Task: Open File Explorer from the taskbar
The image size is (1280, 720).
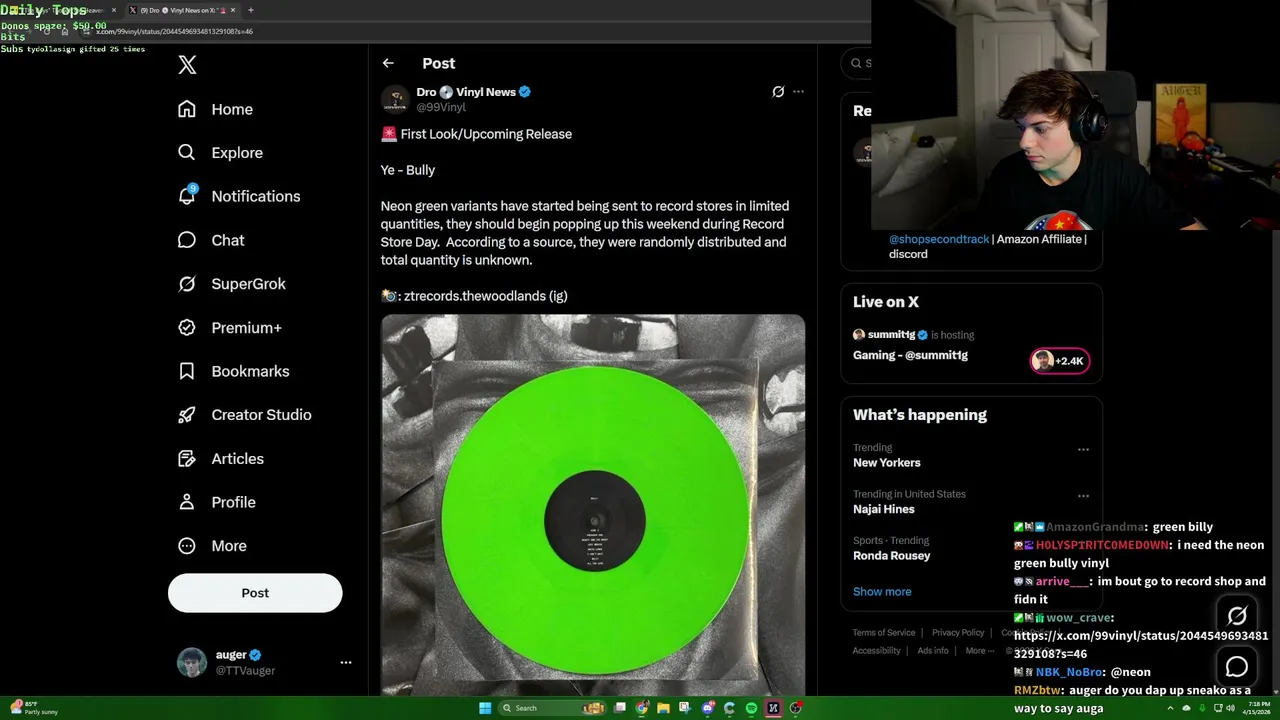Action: pyautogui.click(x=663, y=708)
